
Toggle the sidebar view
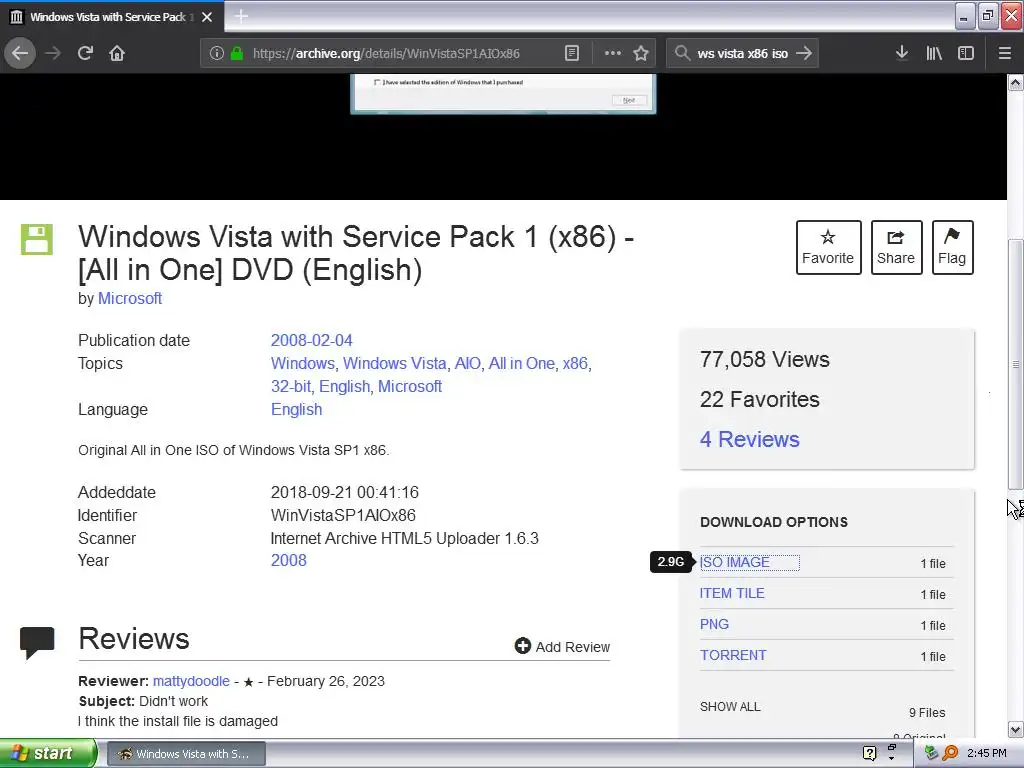click(x=966, y=54)
